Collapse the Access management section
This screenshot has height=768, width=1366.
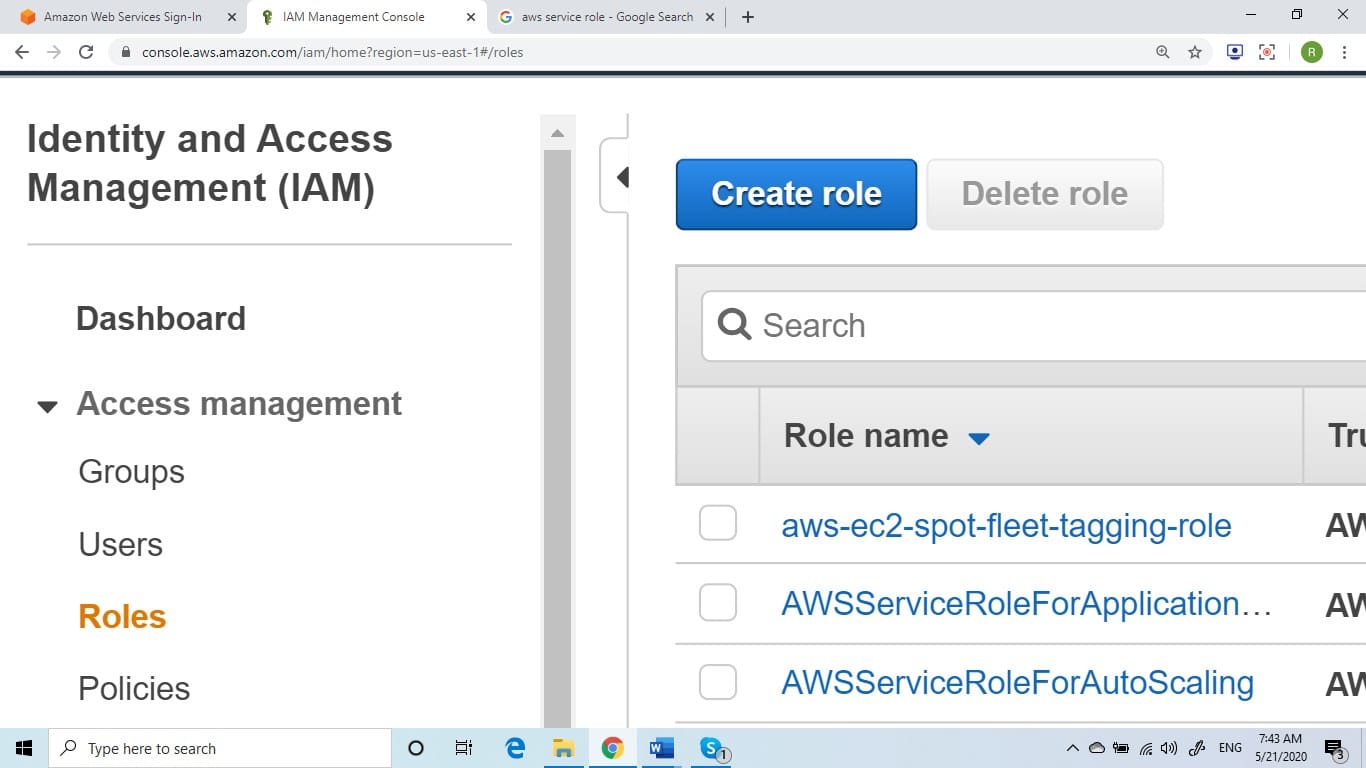(x=47, y=406)
